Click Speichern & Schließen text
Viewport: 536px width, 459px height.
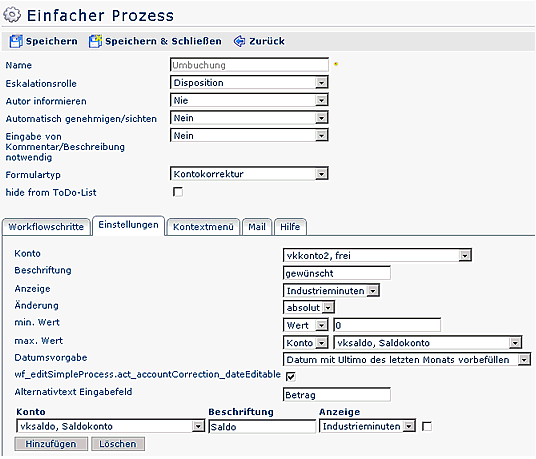163,41
